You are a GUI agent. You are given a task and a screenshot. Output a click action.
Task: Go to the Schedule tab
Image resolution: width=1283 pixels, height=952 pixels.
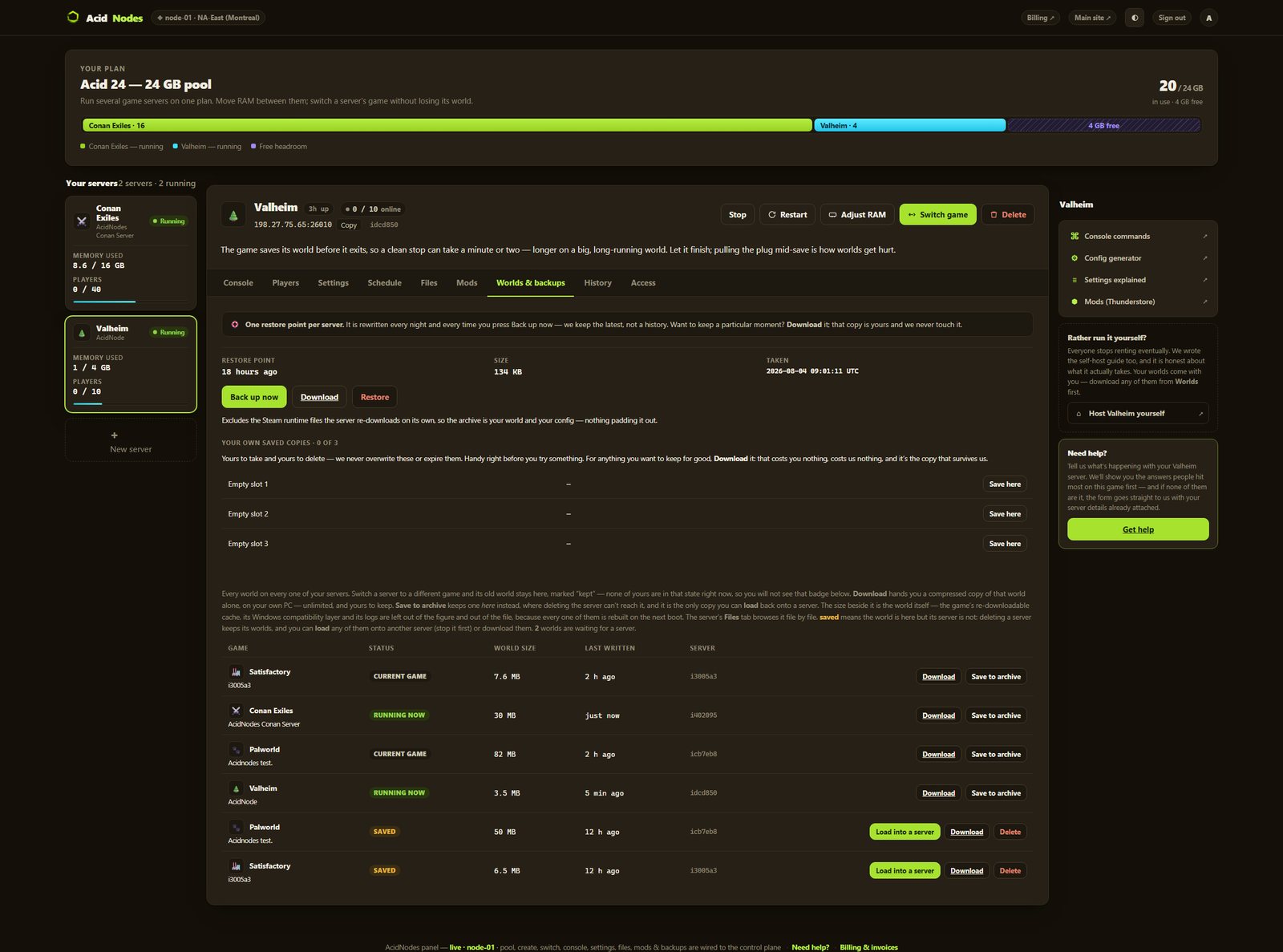tap(385, 283)
